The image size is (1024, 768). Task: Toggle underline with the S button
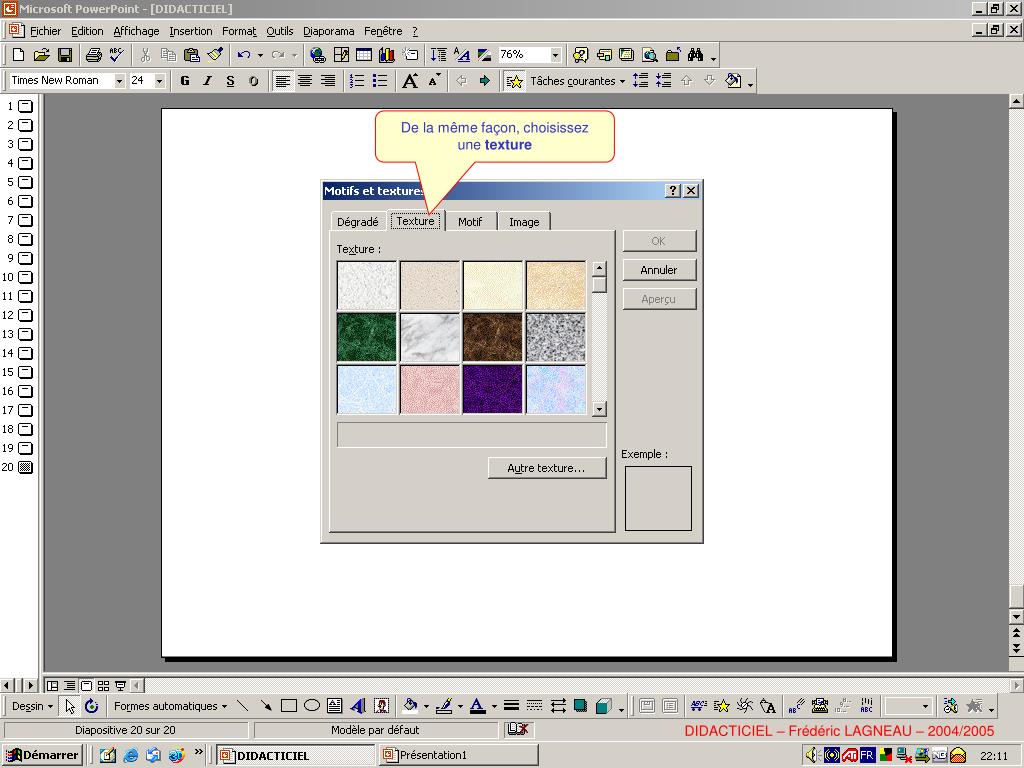click(x=231, y=81)
